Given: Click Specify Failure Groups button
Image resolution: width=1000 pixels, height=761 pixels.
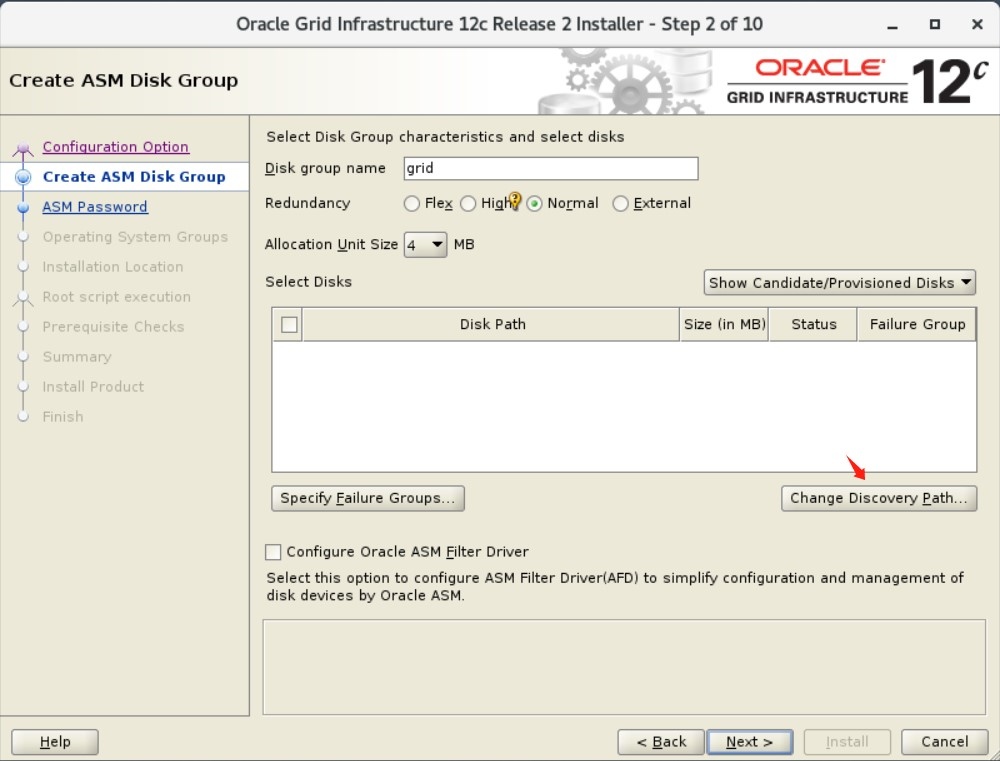Looking at the screenshot, I should tap(368, 498).
